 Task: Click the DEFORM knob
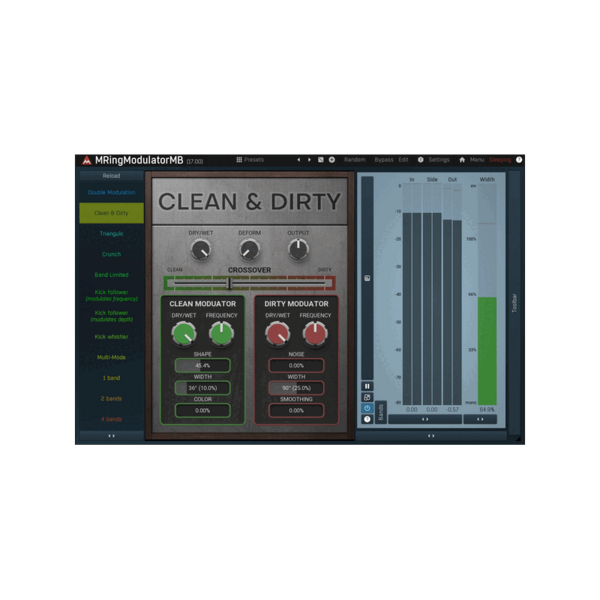click(x=249, y=250)
